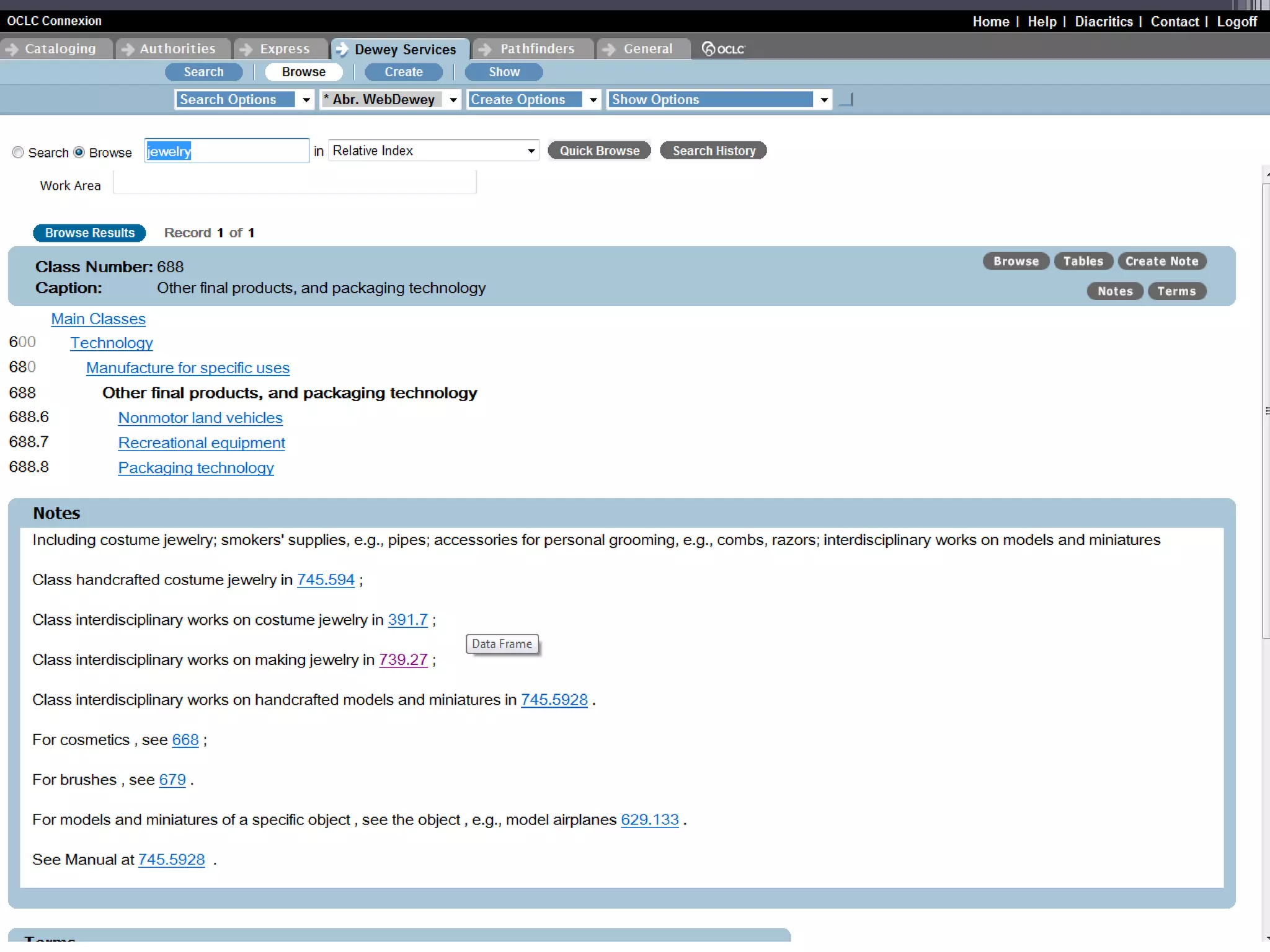Open the Create menu item

[403, 72]
